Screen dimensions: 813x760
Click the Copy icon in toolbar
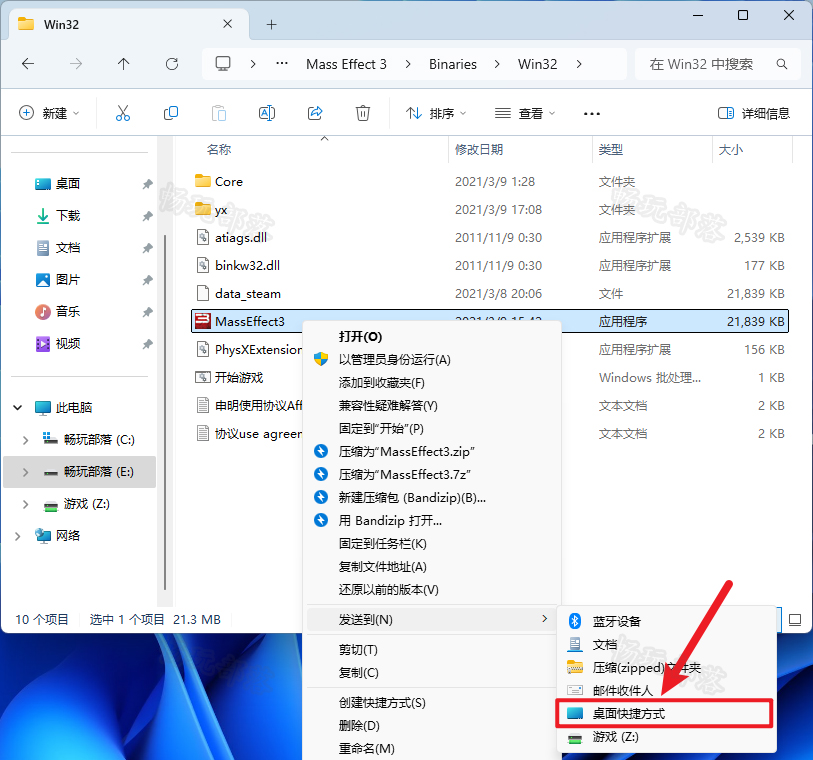(x=171, y=113)
